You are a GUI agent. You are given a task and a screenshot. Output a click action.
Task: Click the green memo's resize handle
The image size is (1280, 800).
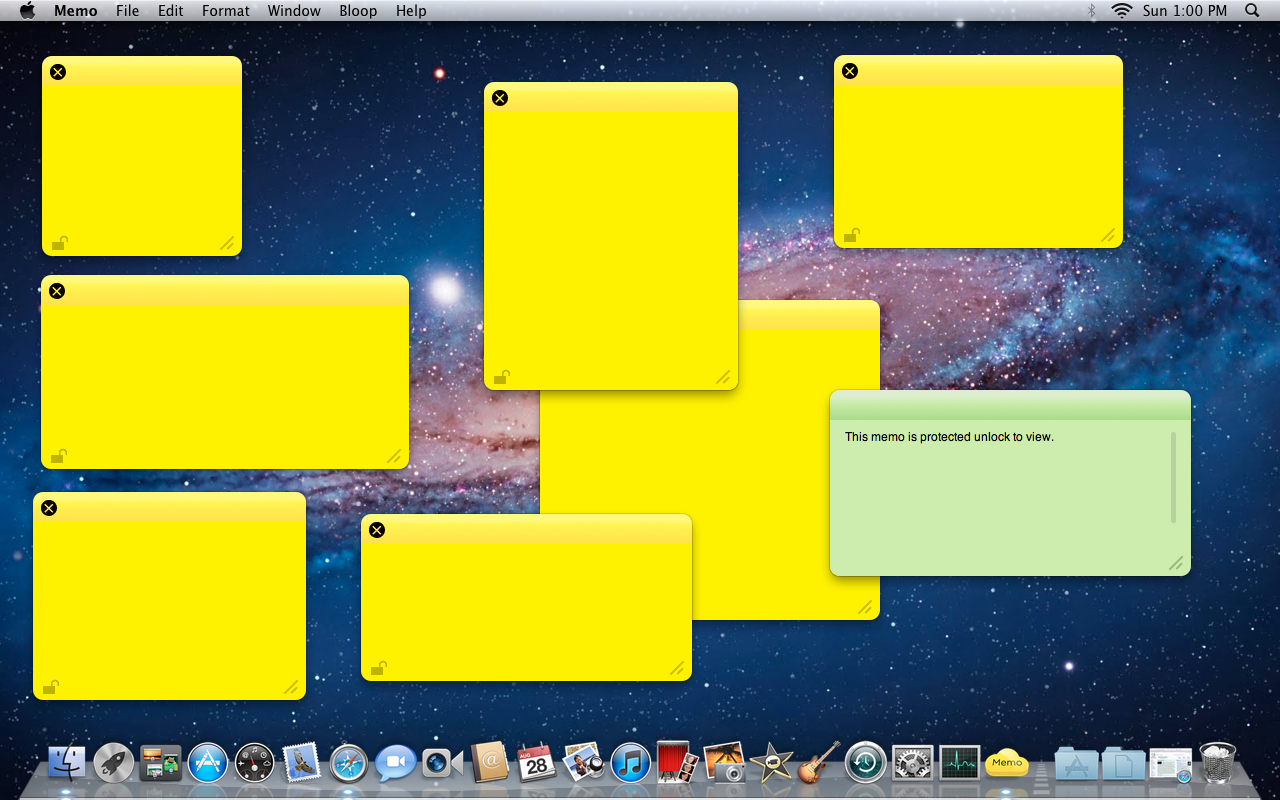(1176, 564)
